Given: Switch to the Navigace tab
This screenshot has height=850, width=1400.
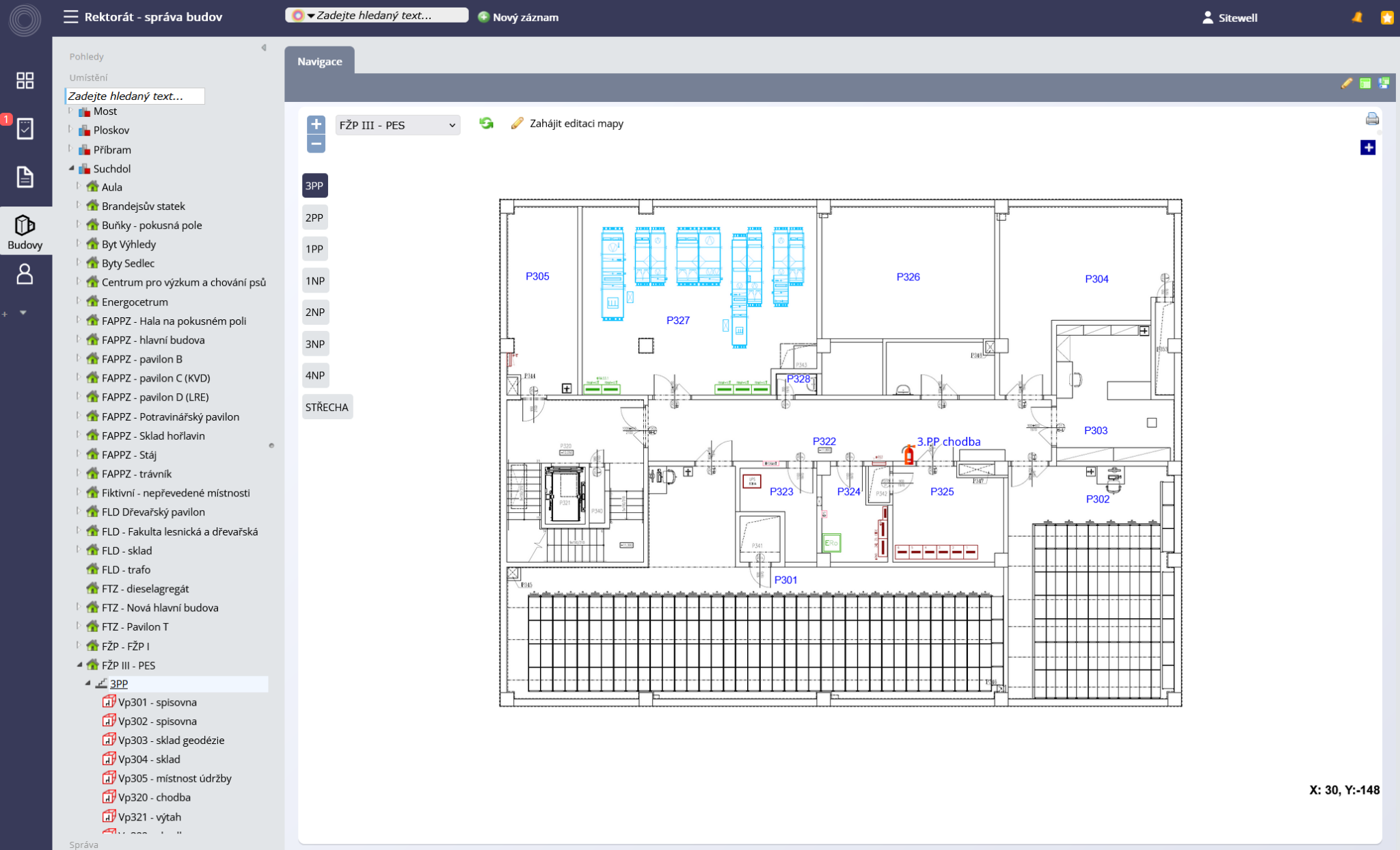Looking at the screenshot, I should [x=319, y=62].
